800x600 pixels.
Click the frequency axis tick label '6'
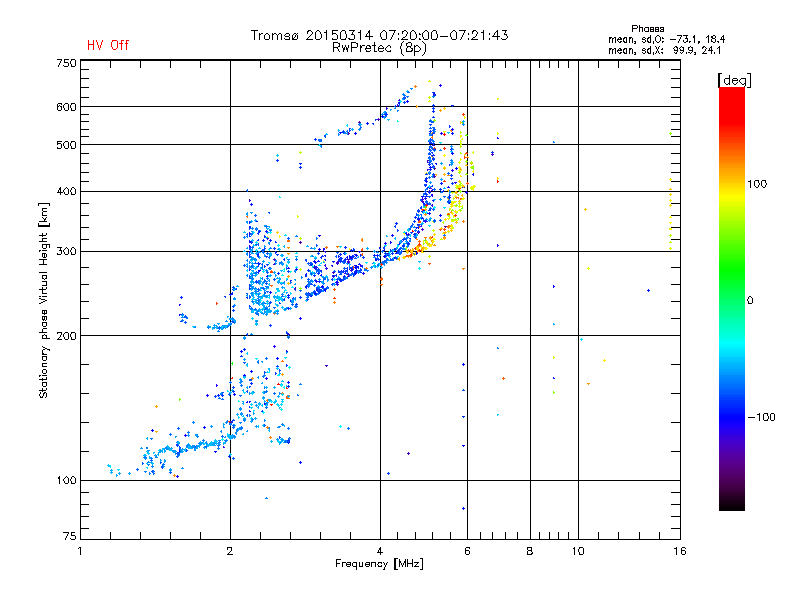tap(467, 551)
